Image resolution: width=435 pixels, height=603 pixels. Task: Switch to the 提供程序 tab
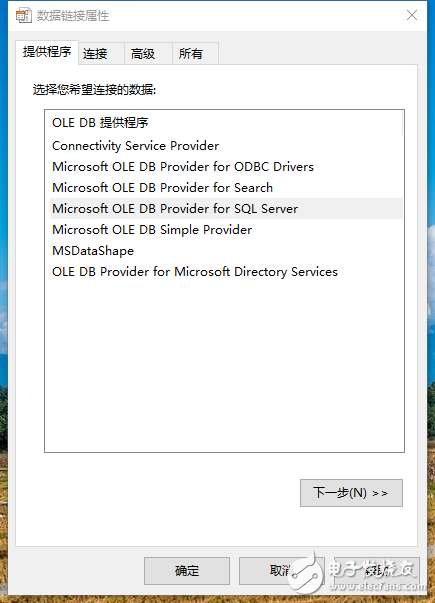click(x=47, y=52)
